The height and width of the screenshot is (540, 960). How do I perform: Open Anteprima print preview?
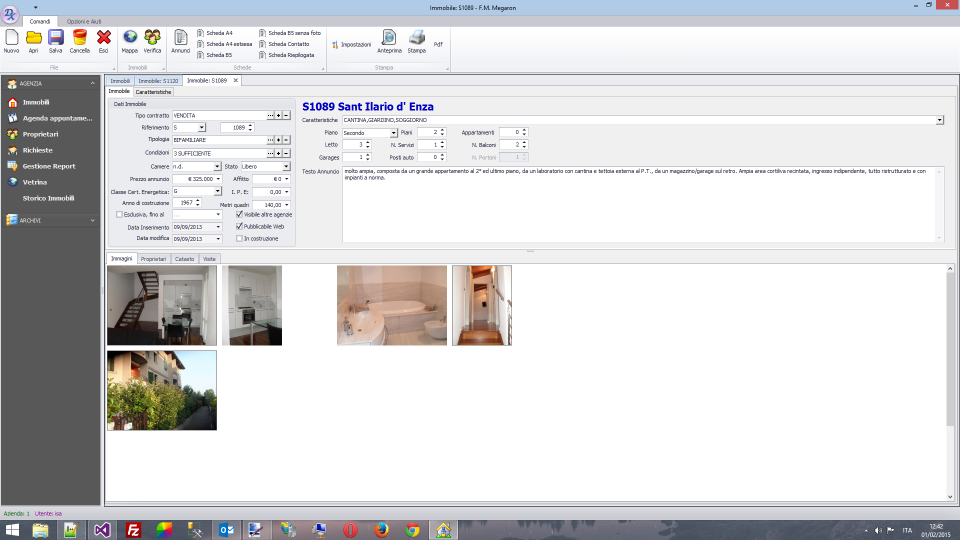pos(389,38)
